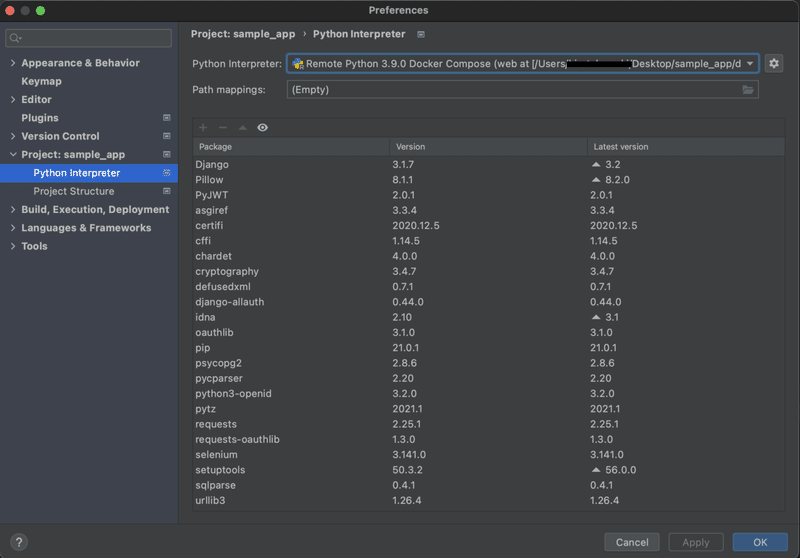Screen dimensions: 800x558
Task: Expand the Appearance & Behavior section
Action: click(12, 63)
